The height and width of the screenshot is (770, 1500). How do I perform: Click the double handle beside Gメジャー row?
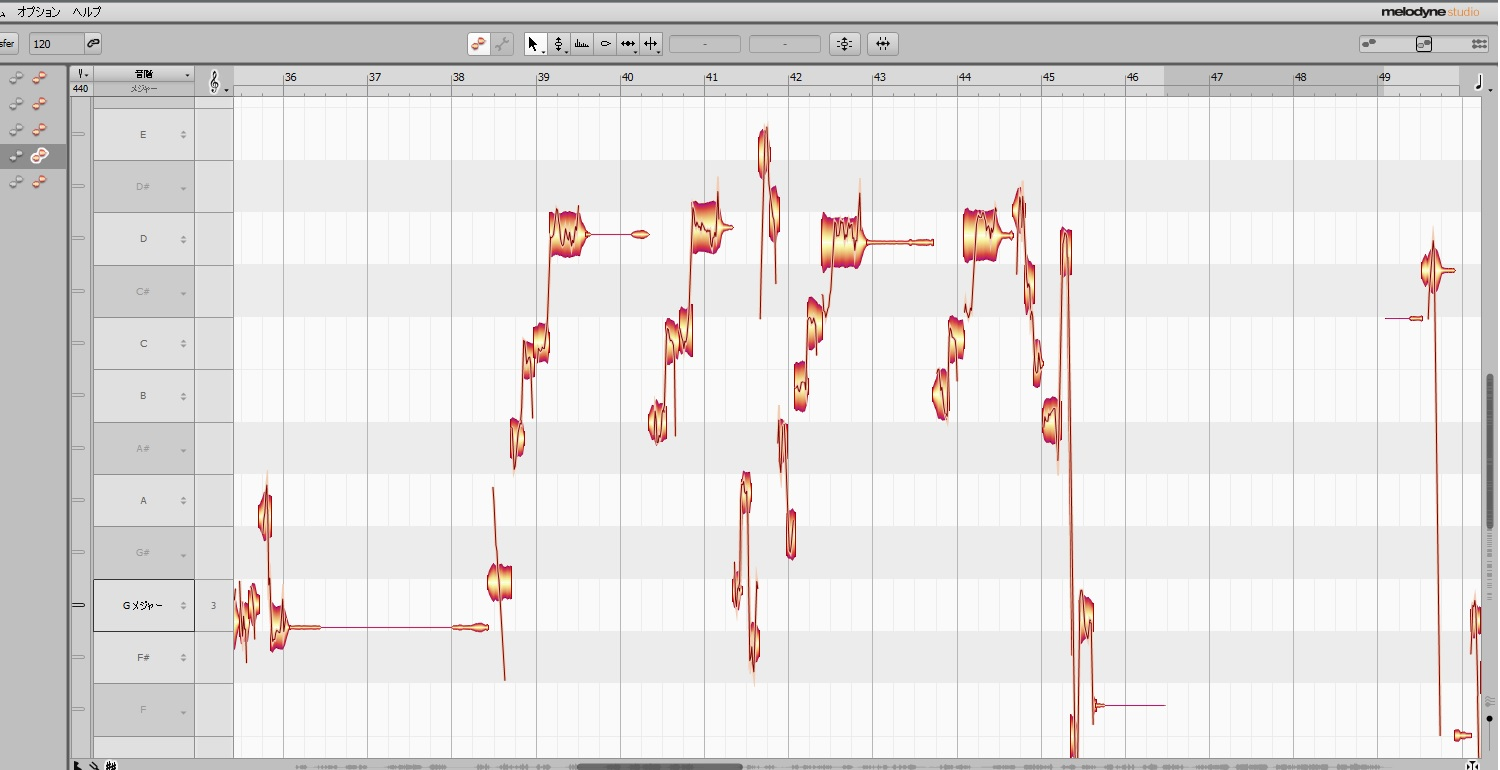78,605
